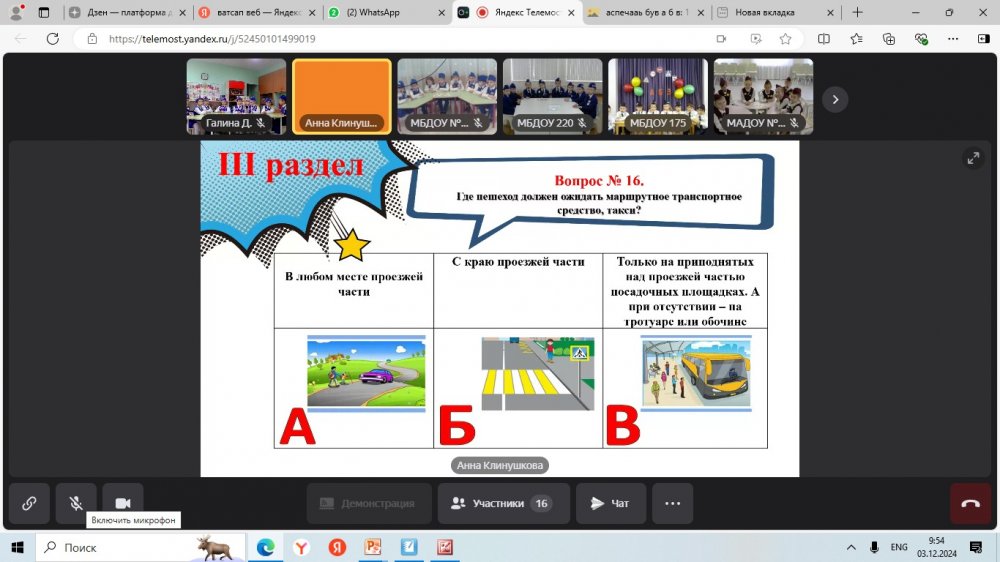Switch to Дзен — платформа tab
Image resolution: width=1000 pixels, height=562 pixels.
(128, 12)
